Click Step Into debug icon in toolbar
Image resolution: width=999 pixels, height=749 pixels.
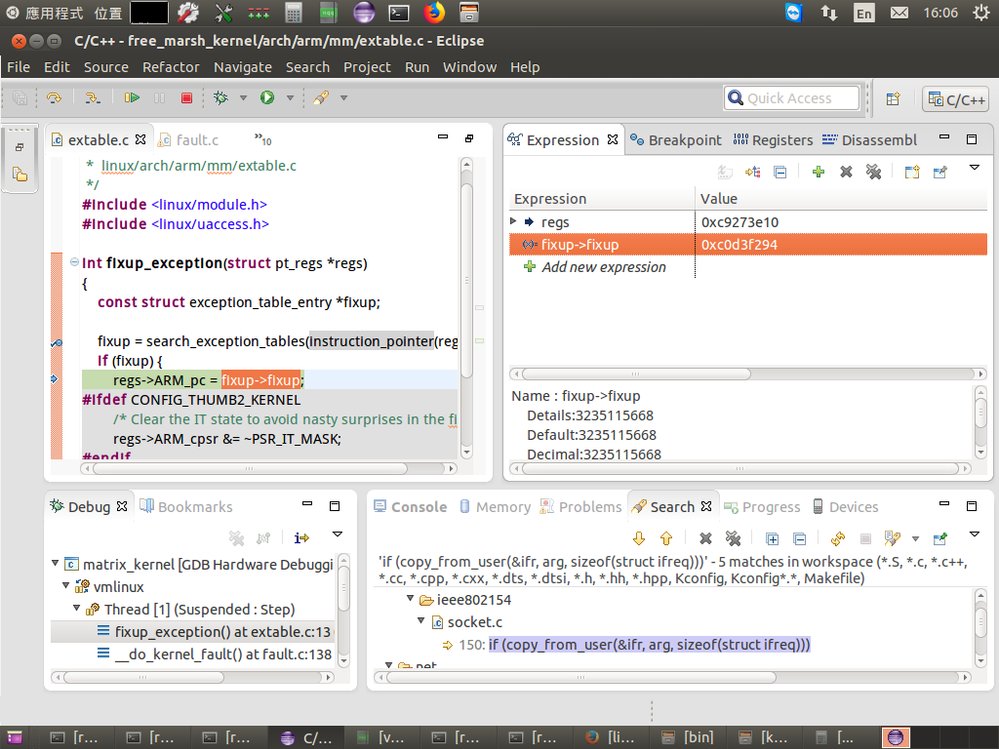(93, 97)
